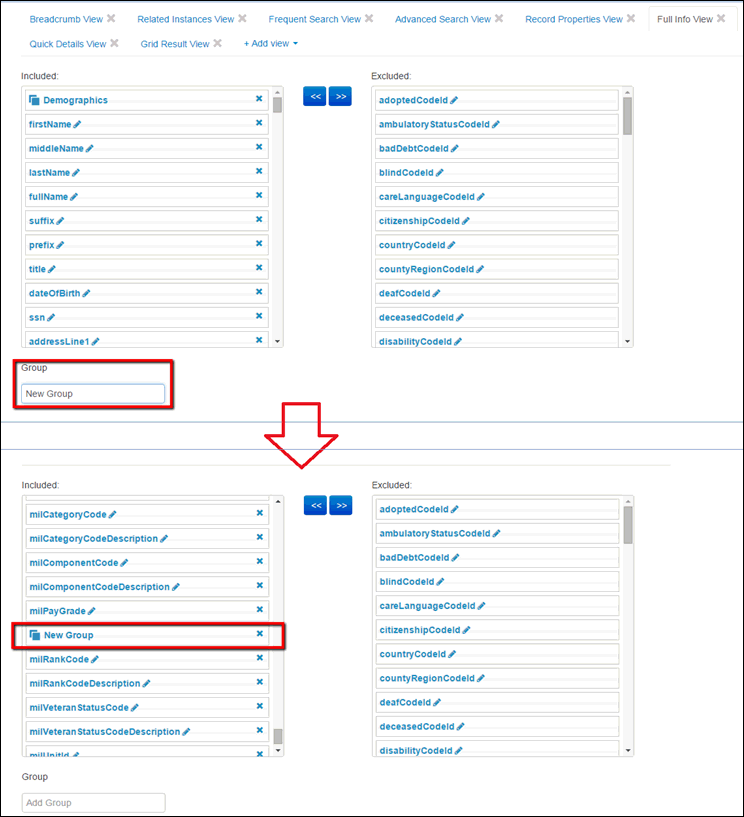
Task: Edit milPayGrade using its pencil icon
Action: point(92,611)
